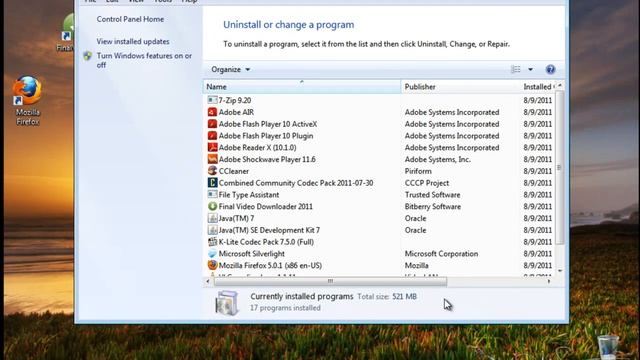Click the K-Lite Codec Pack icon

212,242
